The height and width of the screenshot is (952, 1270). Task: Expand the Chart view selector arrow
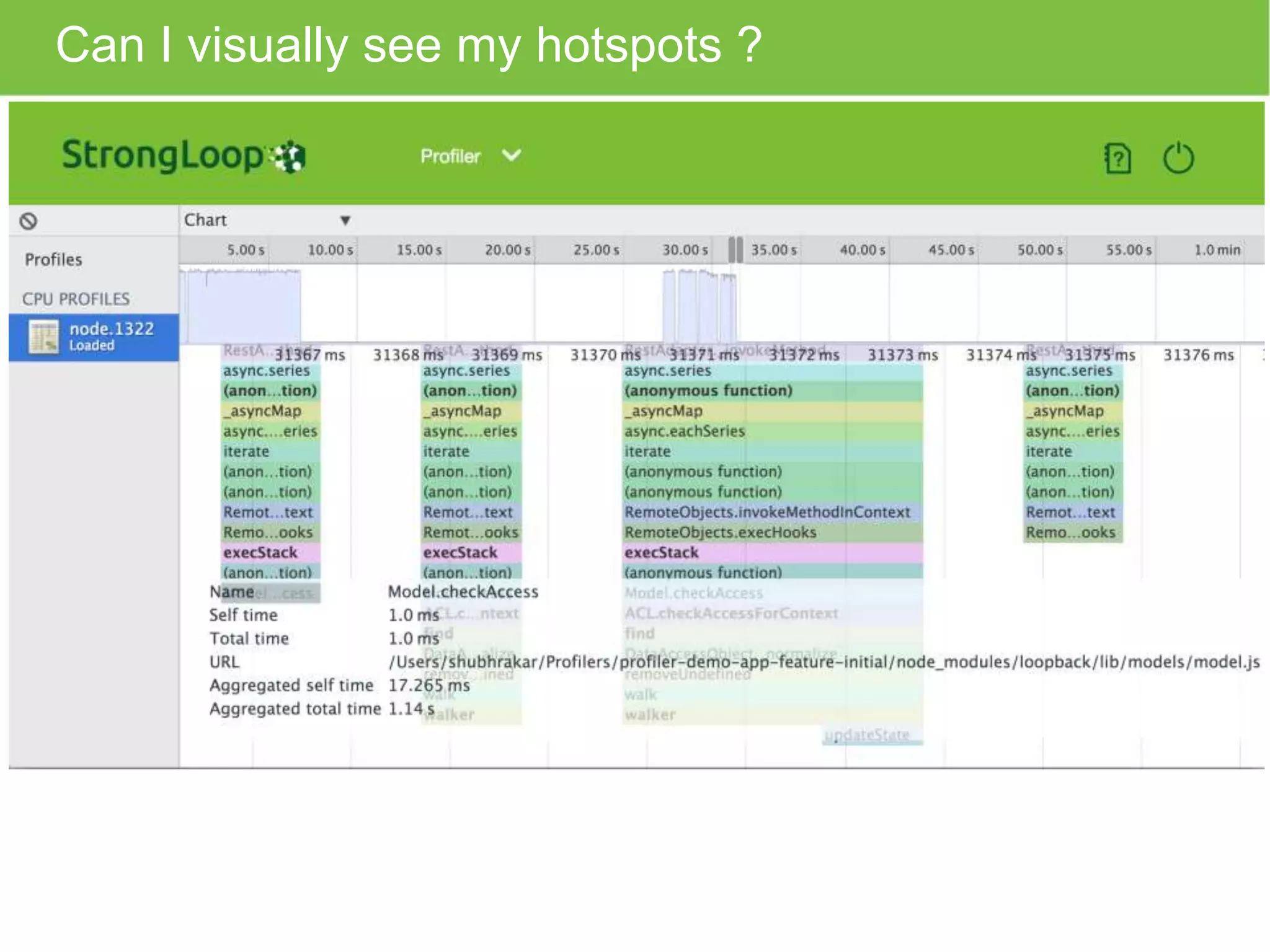point(345,220)
